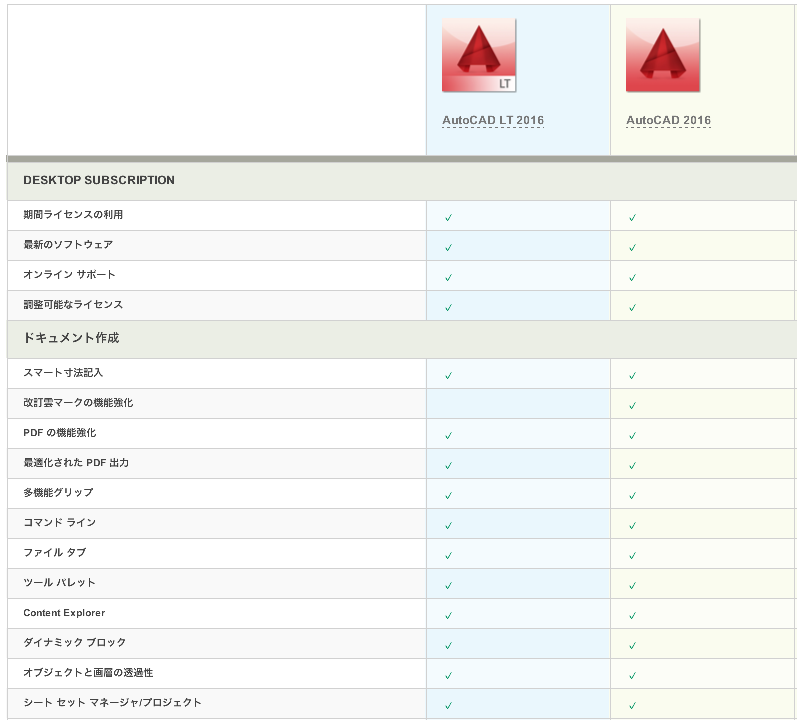The image size is (797, 720).
Task: Click AutoCAD LT checkmark for PDF の機能強化
Action: 448,436
